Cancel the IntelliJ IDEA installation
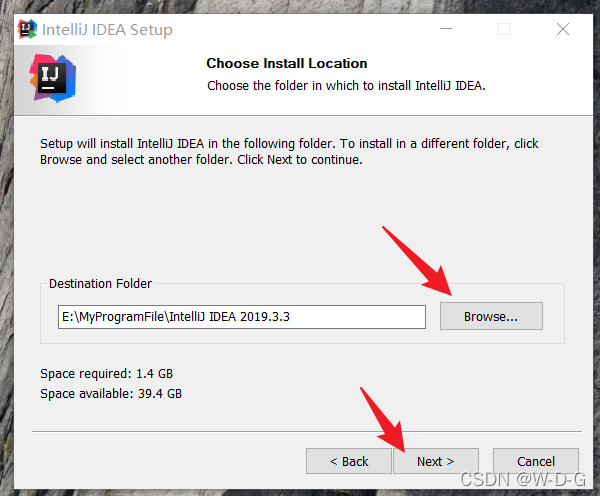 (x=536, y=461)
